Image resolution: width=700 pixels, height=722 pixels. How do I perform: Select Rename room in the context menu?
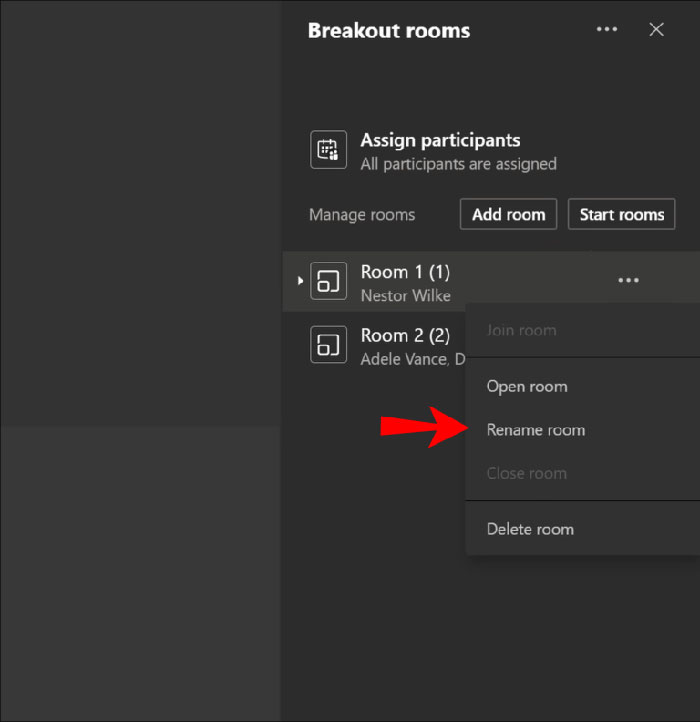[536, 430]
